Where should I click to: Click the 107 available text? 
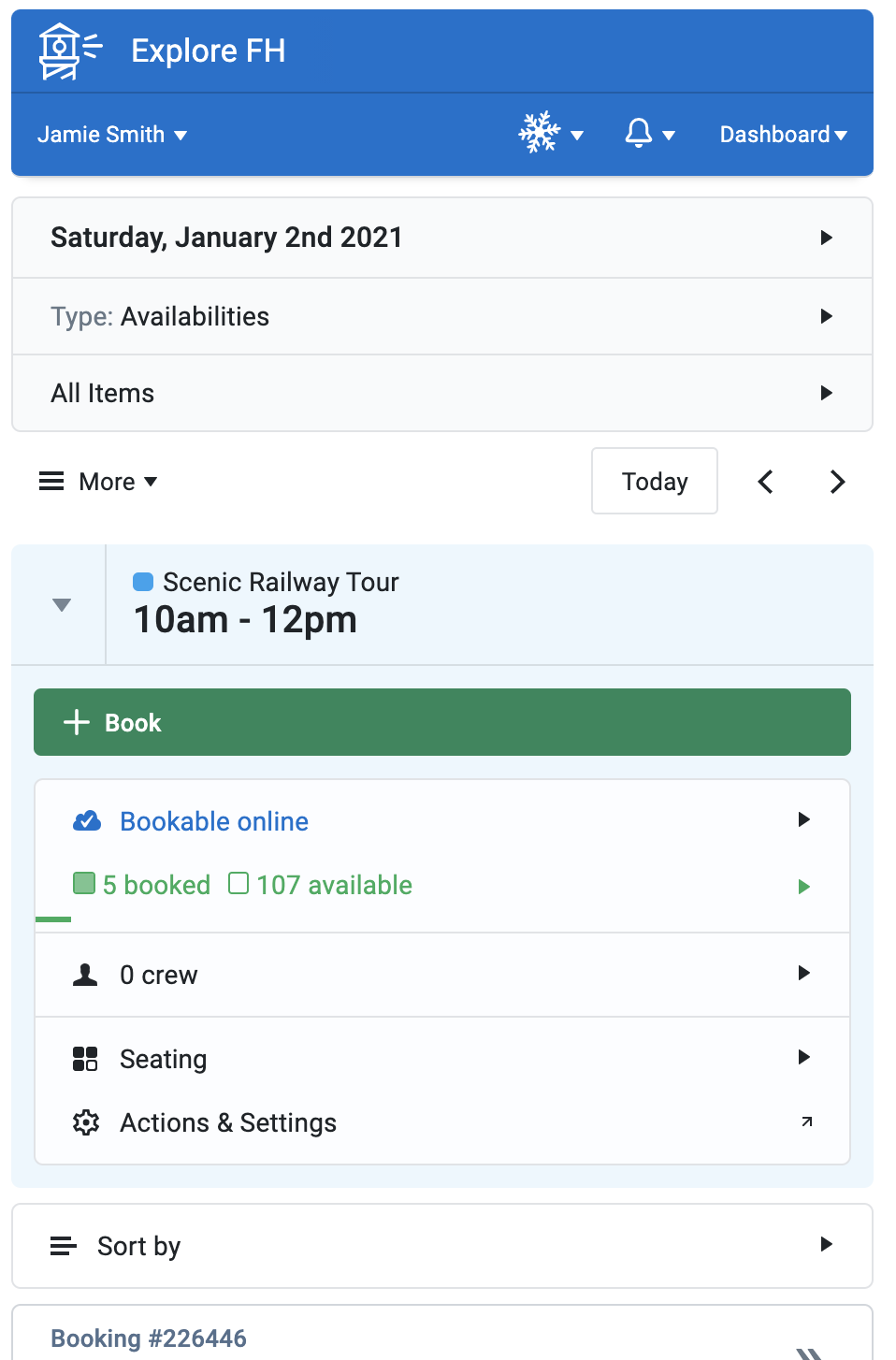pyautogui.click(x=335, y=885)
